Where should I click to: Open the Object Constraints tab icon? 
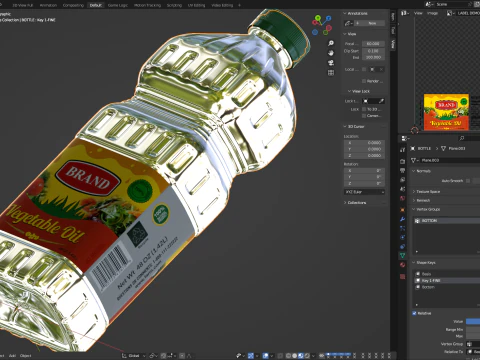pyautogui.click(x=402, y=246)
